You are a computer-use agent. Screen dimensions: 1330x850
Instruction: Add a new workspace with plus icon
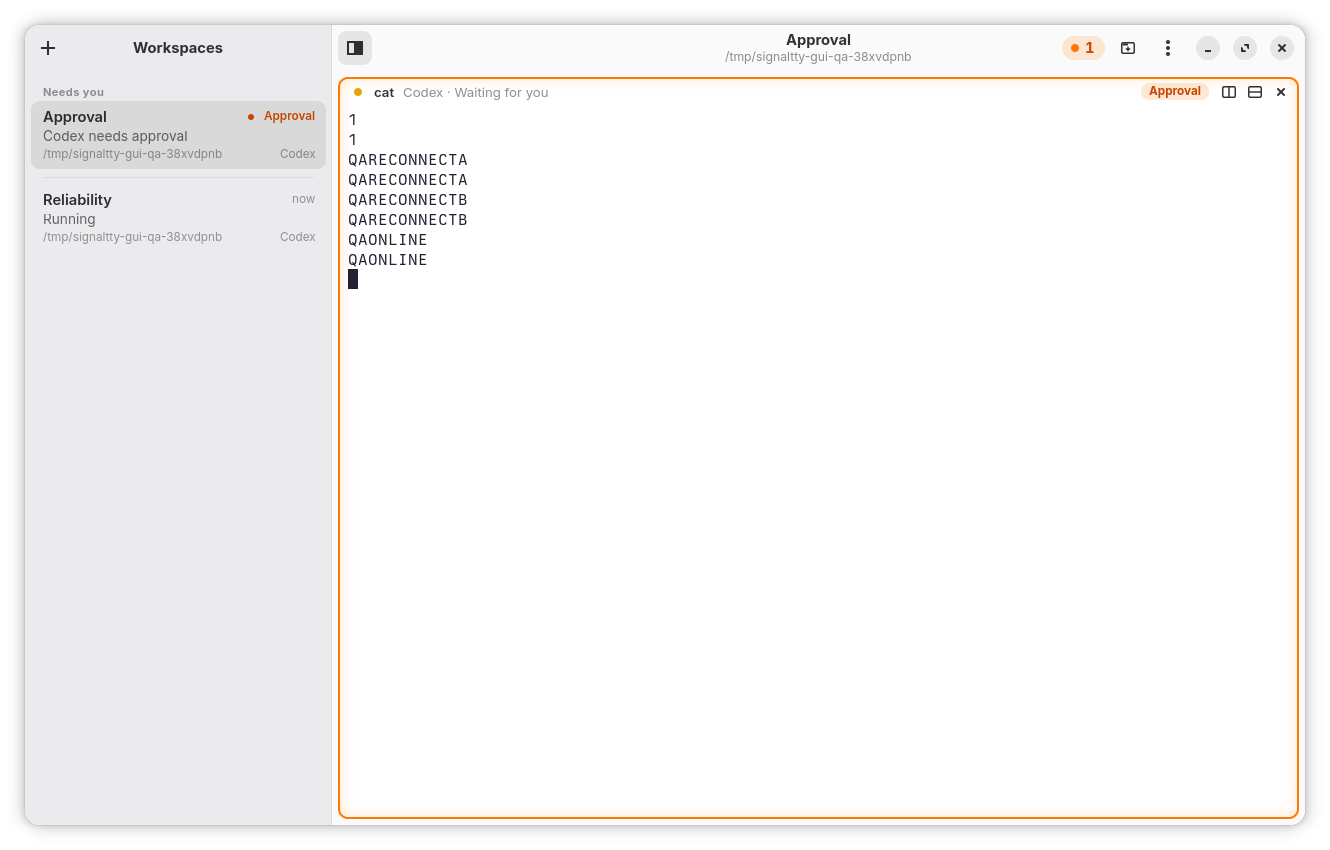click(48, 48)
